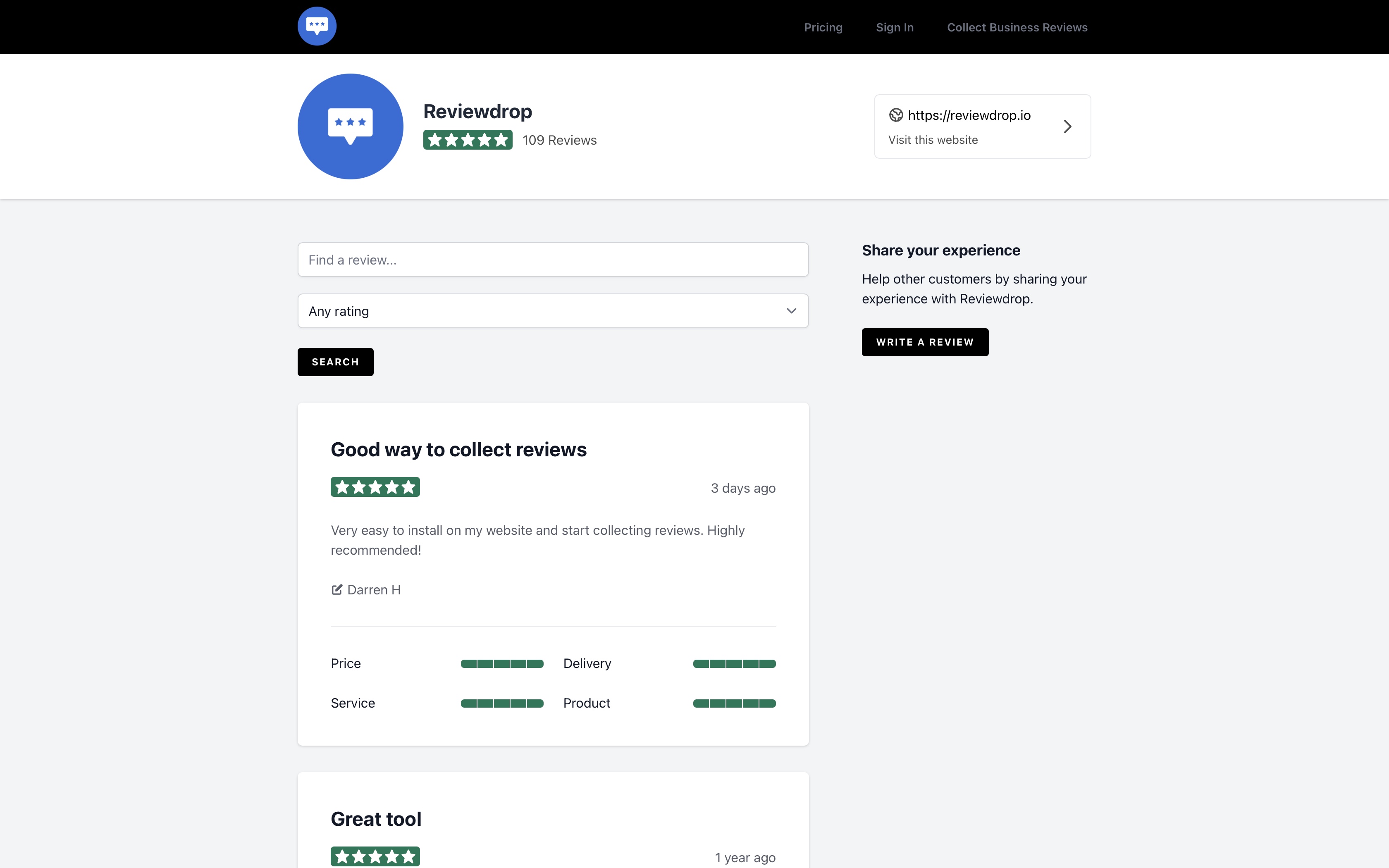Click the WRITE A REVIEW button
Image resolution: width=1389 pixels, height=868 pixels.
(925, 342)
